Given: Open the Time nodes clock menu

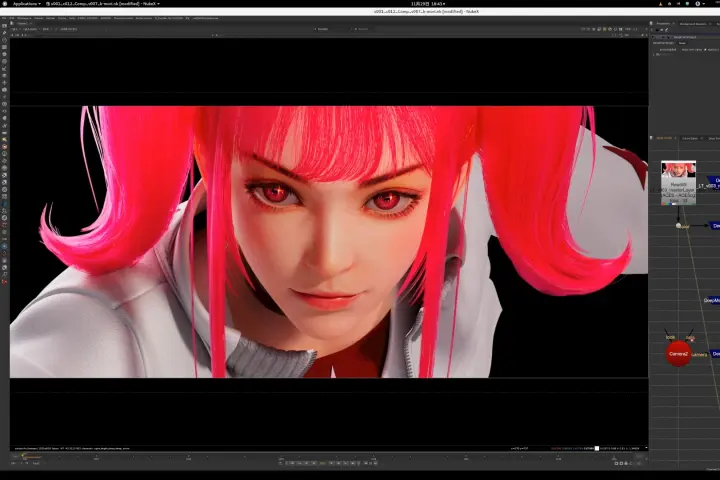Looking at the screenshot, I should point(5,40).
